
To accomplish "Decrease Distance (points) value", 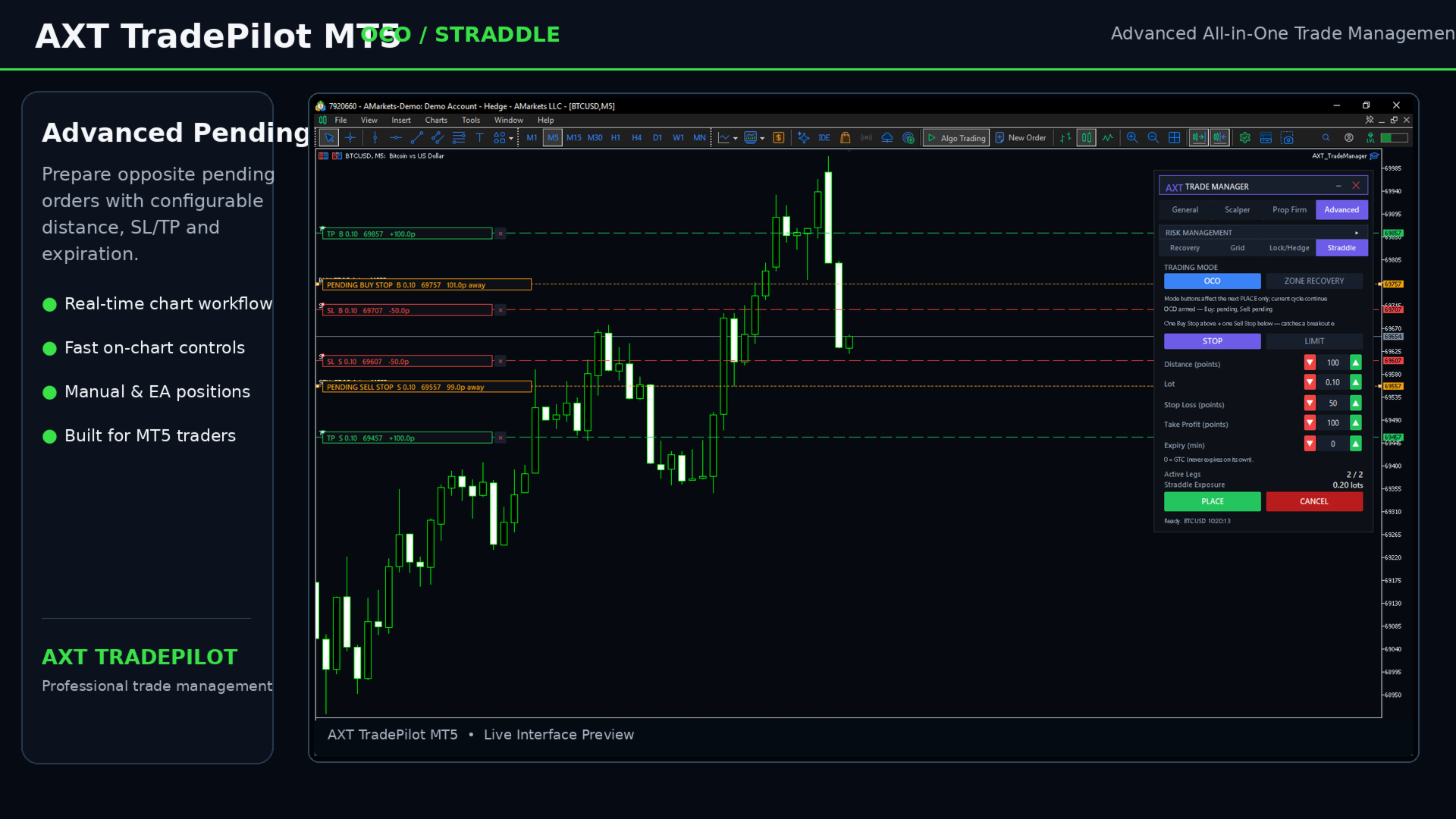I will click(x=1310, y=362).
